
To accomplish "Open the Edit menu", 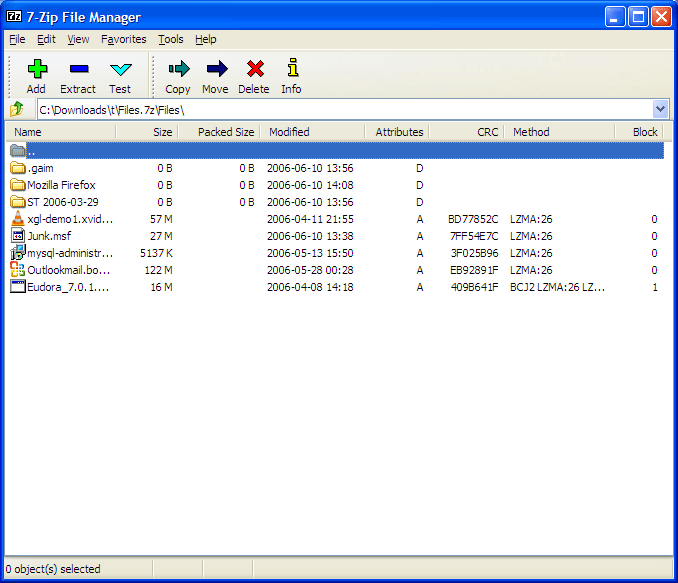I will tap(46, 39).
